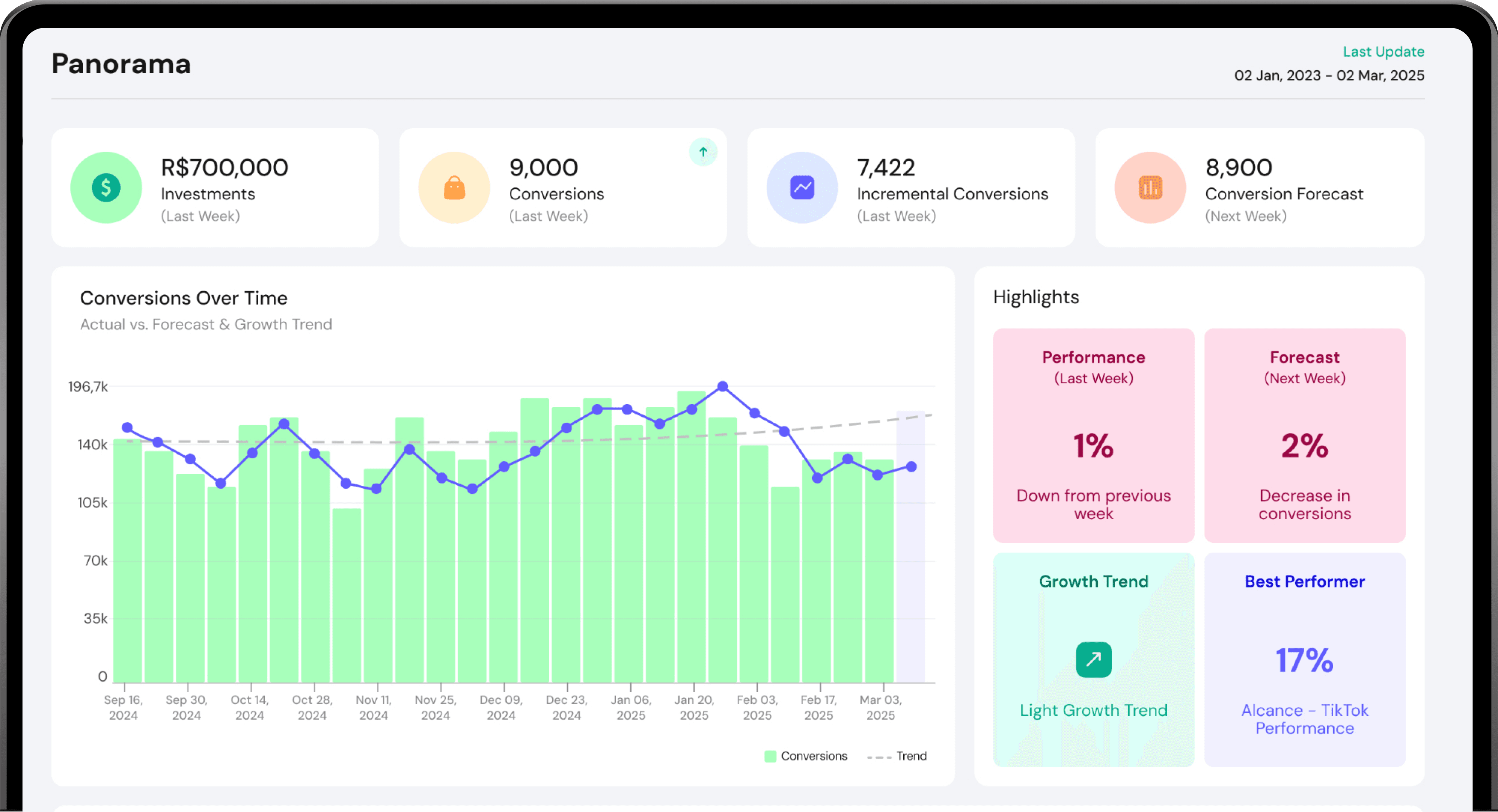Click the Panorama page title
This screenshot has width=1498, height=812.
pyautogui.click(x=121, y=63)
